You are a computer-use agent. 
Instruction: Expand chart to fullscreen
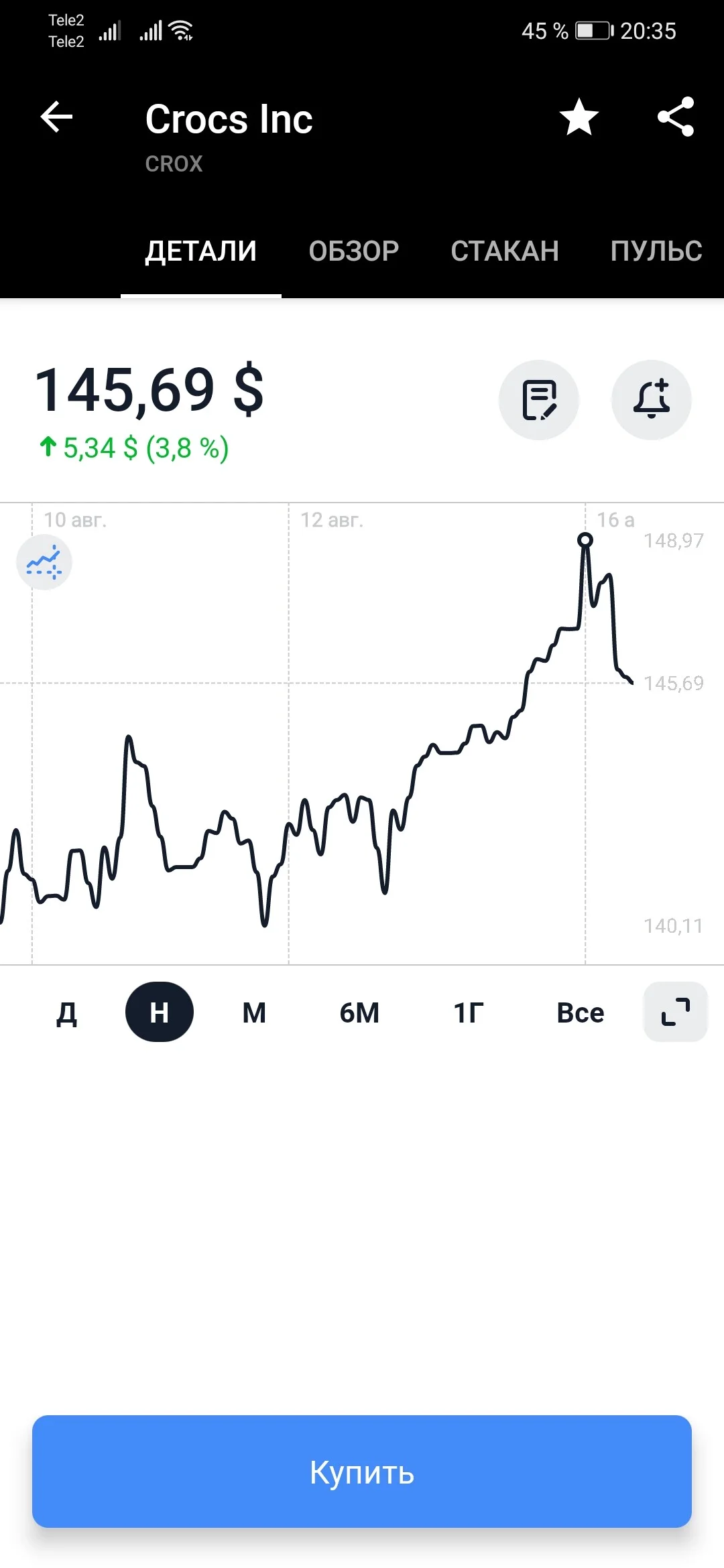(676, 1012)
